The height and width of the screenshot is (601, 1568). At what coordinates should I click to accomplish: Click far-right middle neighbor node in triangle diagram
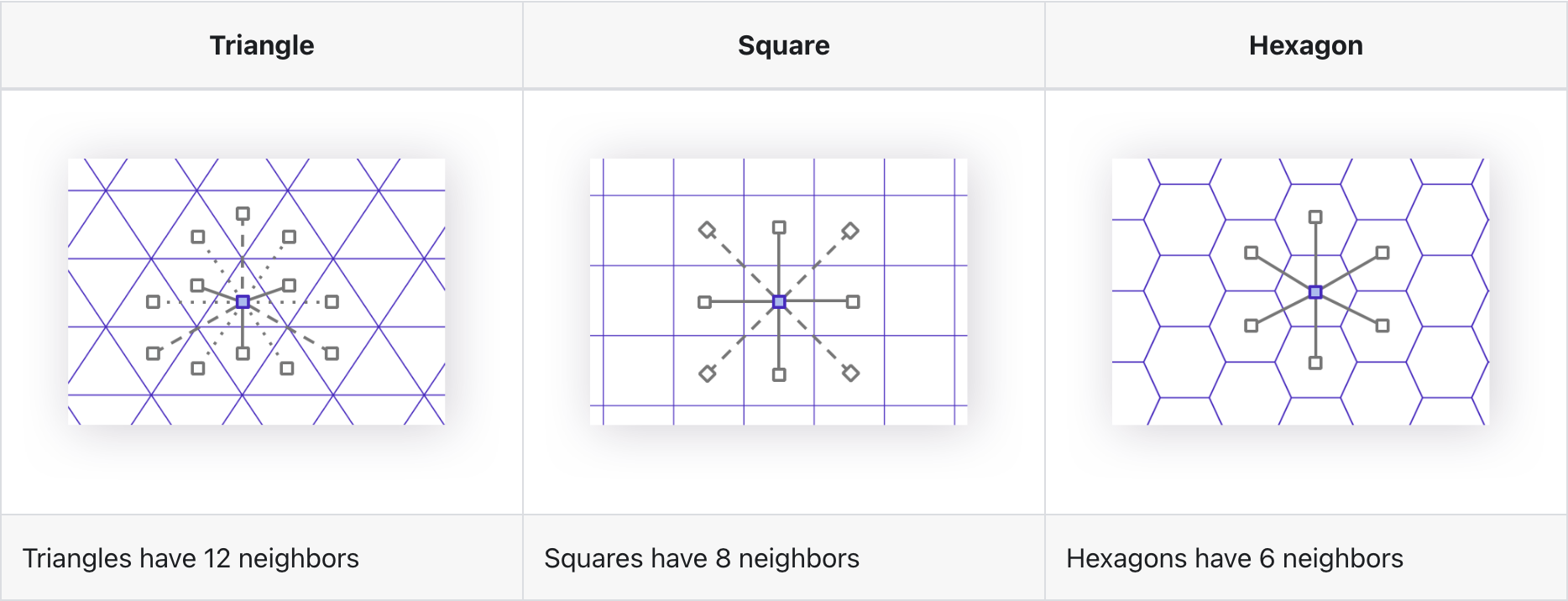332,301
